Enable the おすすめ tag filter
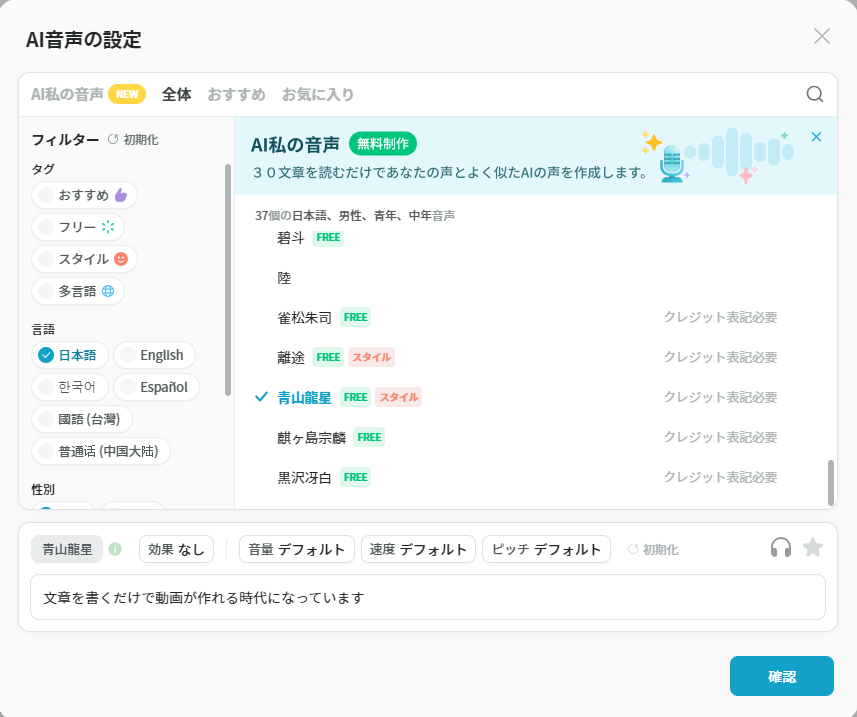The width and height of the screenshot is (857, 717). click(x=84, y=195)
